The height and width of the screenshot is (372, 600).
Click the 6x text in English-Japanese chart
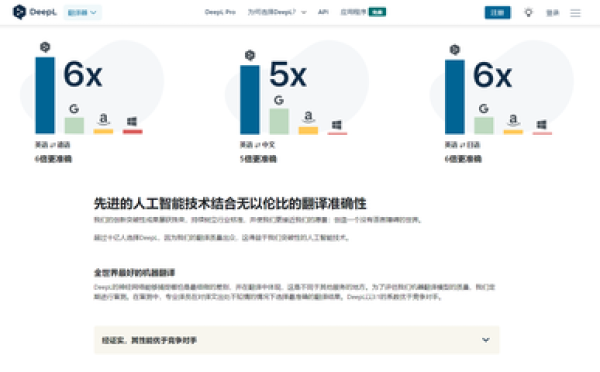click(x=492, y=75)
